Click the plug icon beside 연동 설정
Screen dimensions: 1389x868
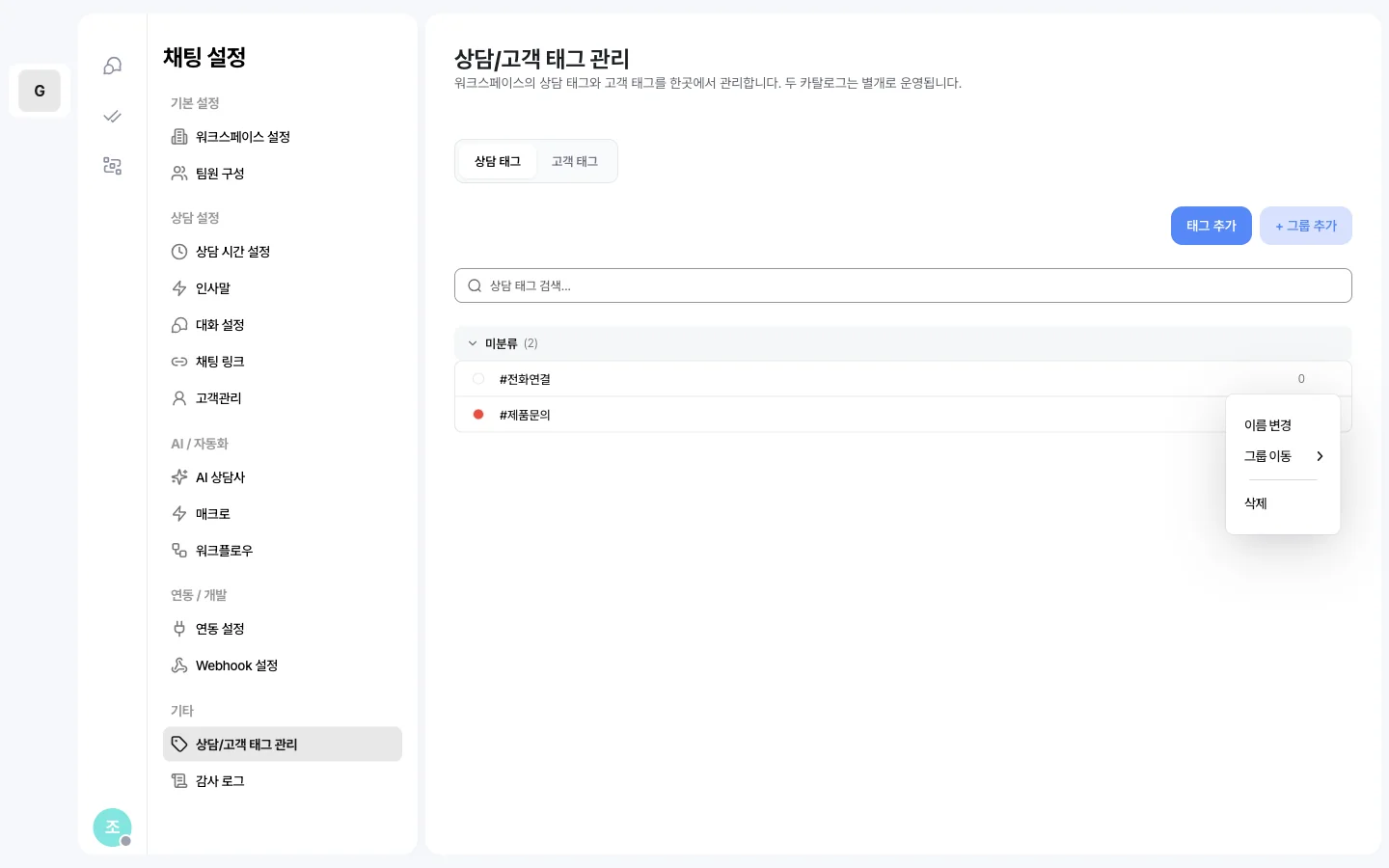click(179, 629)
